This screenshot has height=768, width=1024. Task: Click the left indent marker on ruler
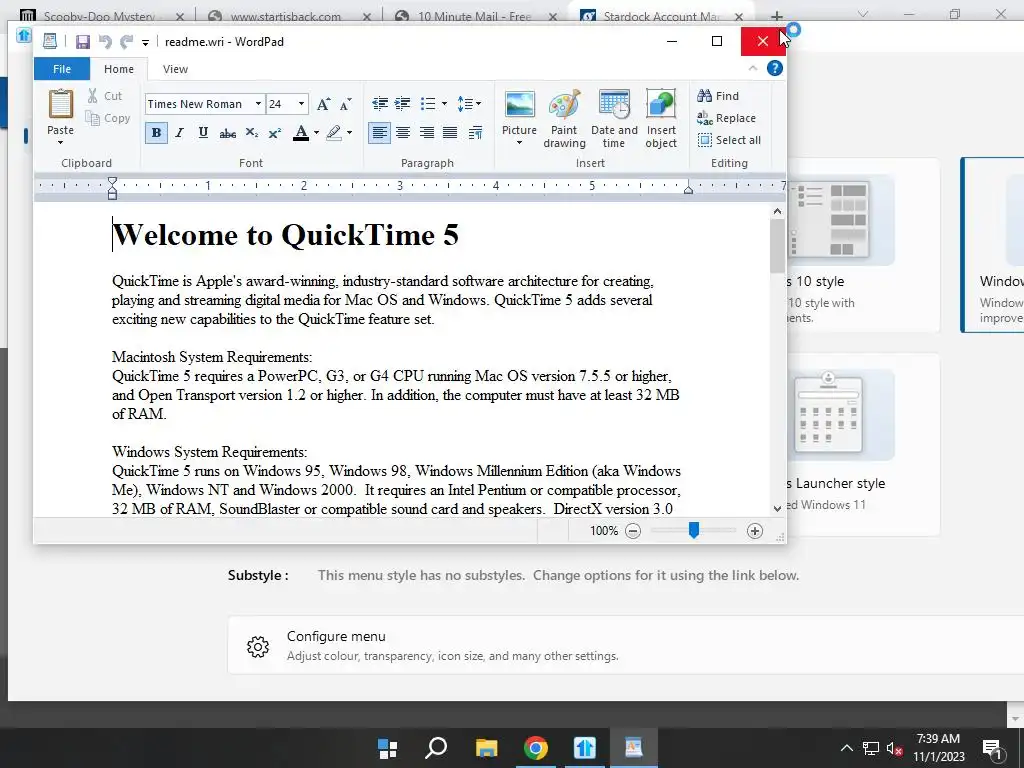(x=112, y=195)
